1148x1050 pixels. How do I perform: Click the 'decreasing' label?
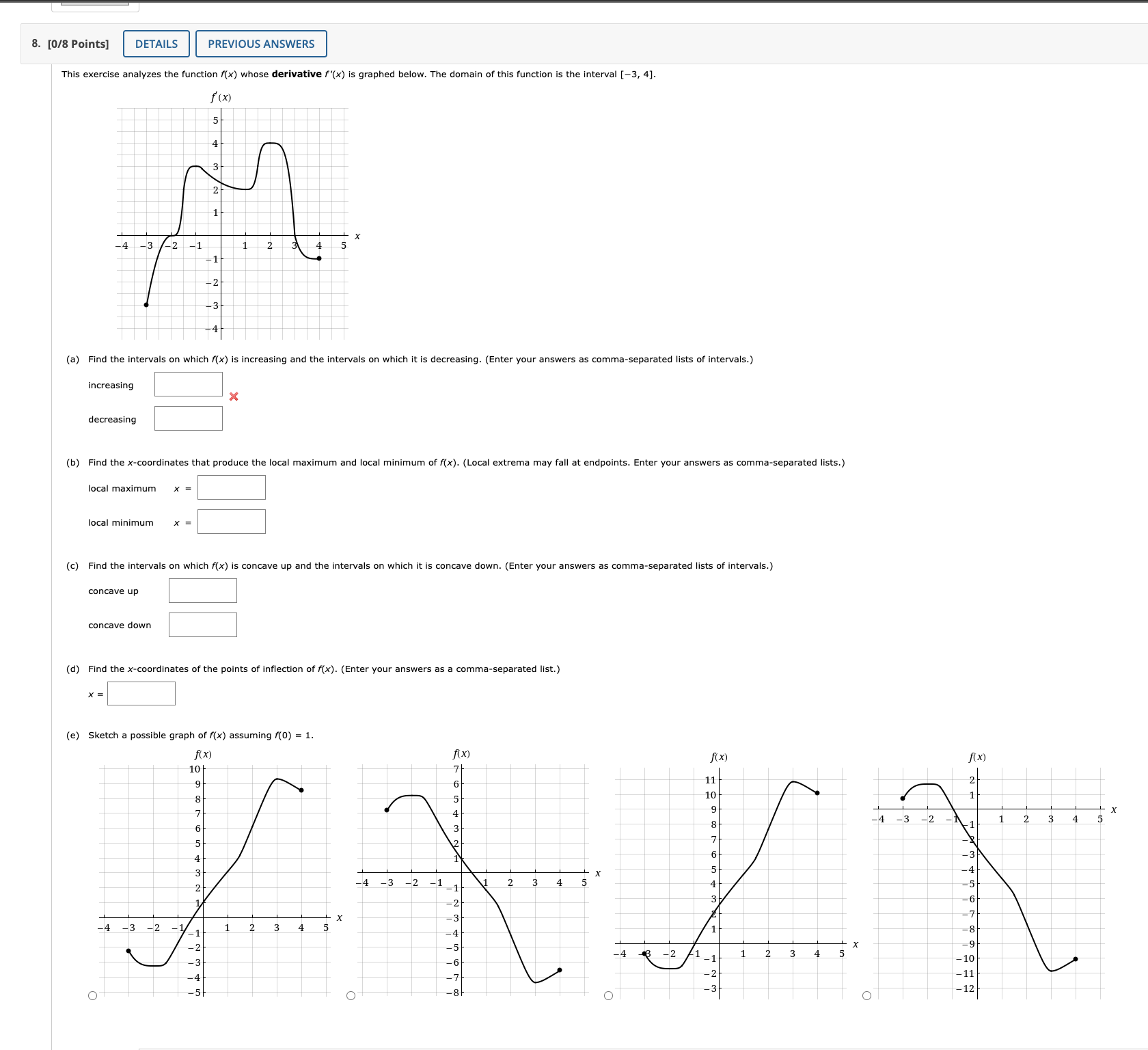pyautogui.click(x=112, y=419)
